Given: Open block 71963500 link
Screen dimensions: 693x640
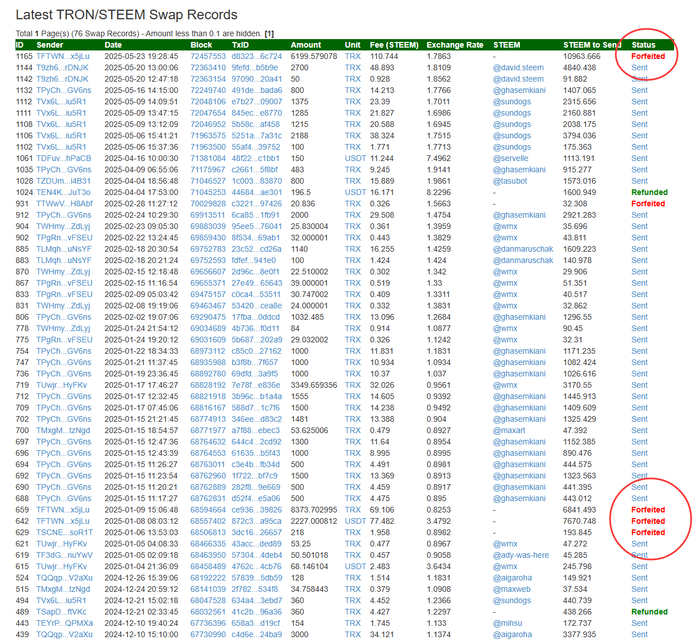Looking at the screenshot, I should 208,147.
